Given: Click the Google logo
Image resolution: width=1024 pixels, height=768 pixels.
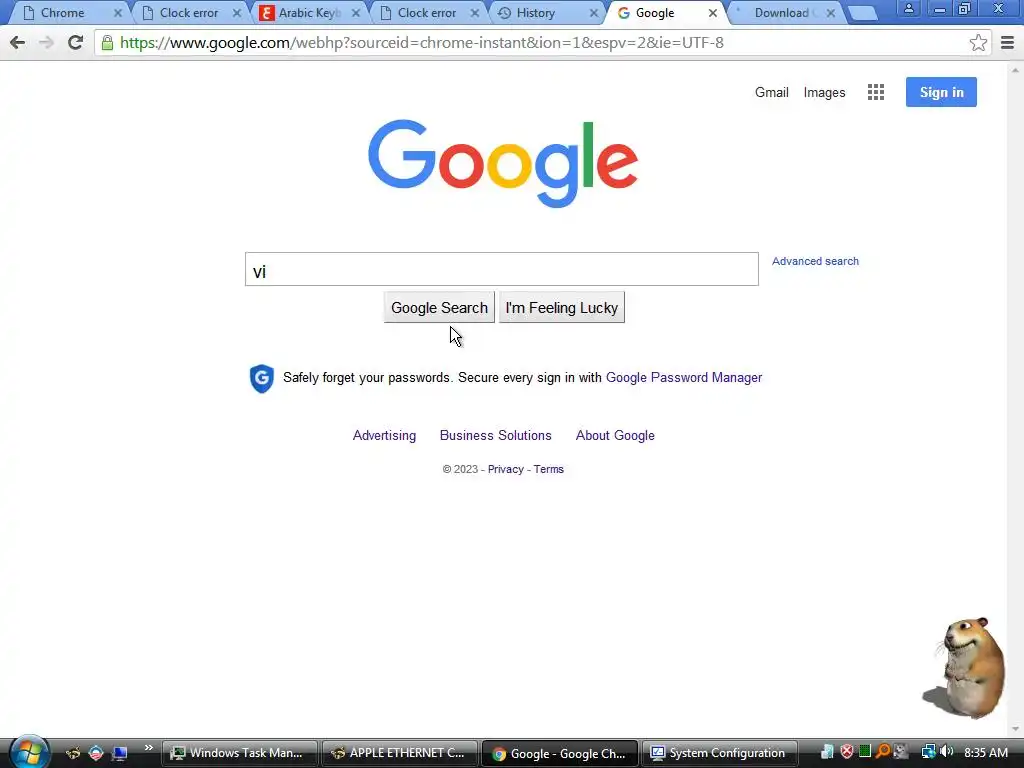Looking at the screenshot, I should (503, 163).
